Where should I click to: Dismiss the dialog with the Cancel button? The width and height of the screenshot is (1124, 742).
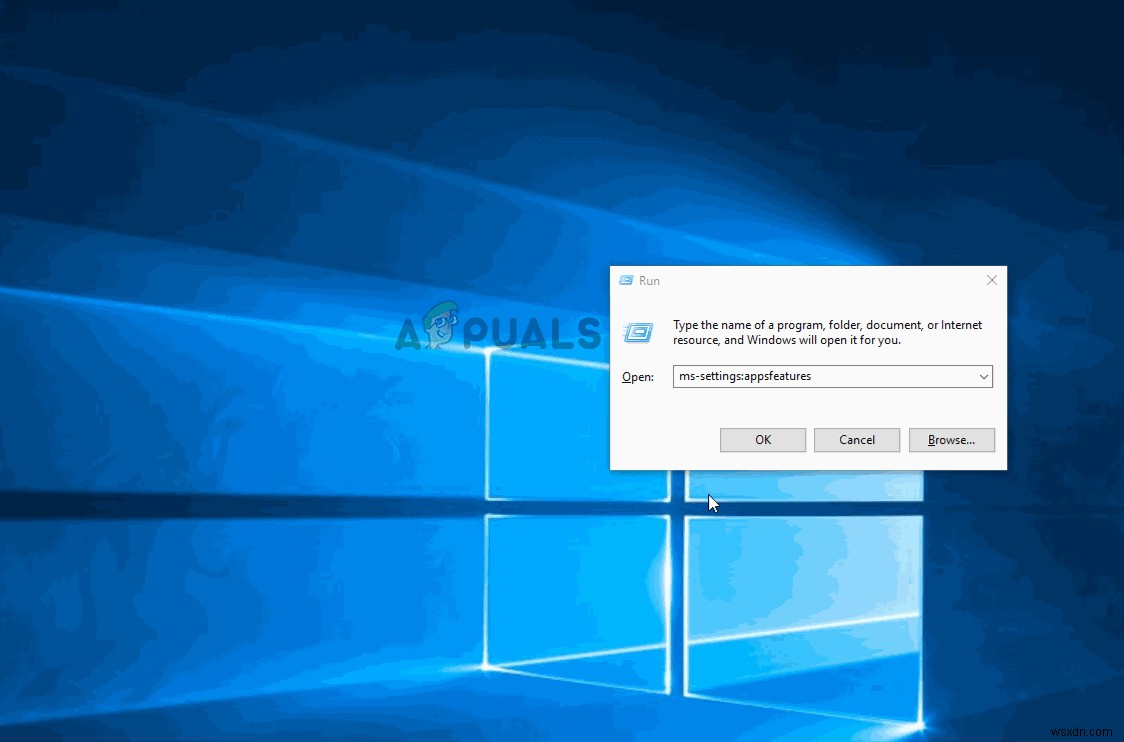click(x=856, y=440)
